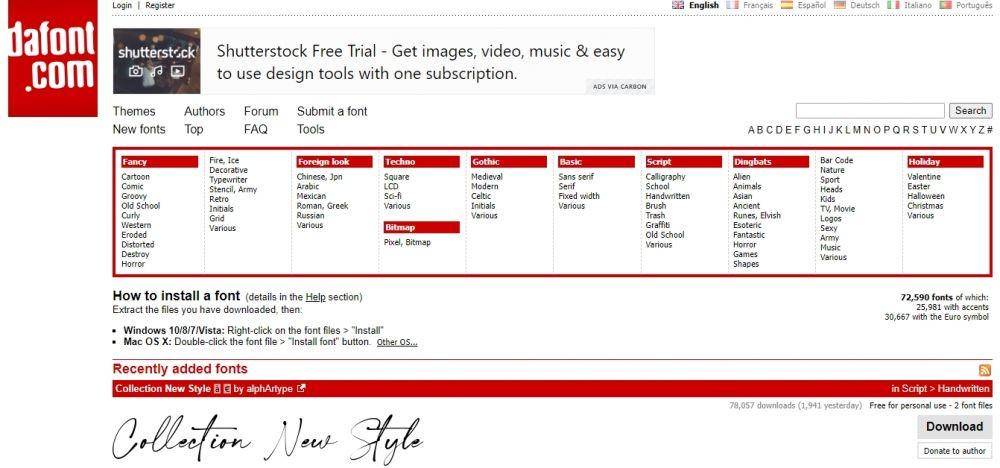Focus the font search input field
Image resolution: width=1000 pixels, height=468 pixels.
click(x=870, y=111)
